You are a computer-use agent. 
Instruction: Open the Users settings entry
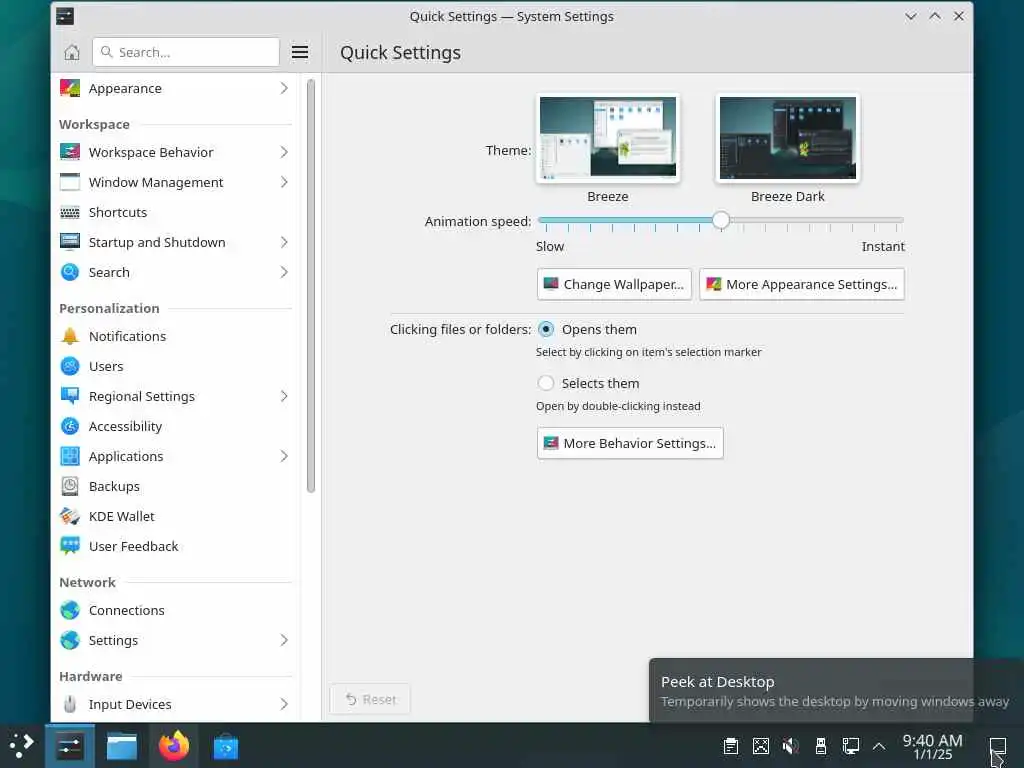click(176, 366)
